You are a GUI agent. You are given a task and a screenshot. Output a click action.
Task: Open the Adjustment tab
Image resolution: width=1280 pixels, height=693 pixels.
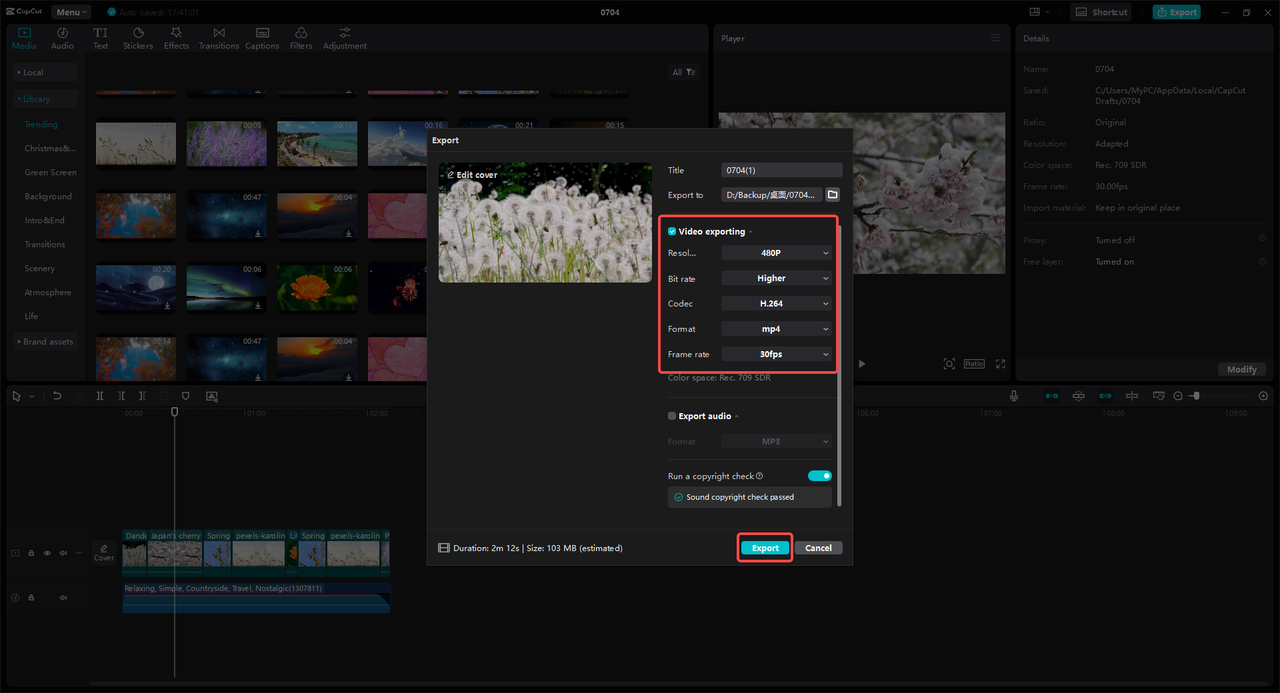pos(345,38)
